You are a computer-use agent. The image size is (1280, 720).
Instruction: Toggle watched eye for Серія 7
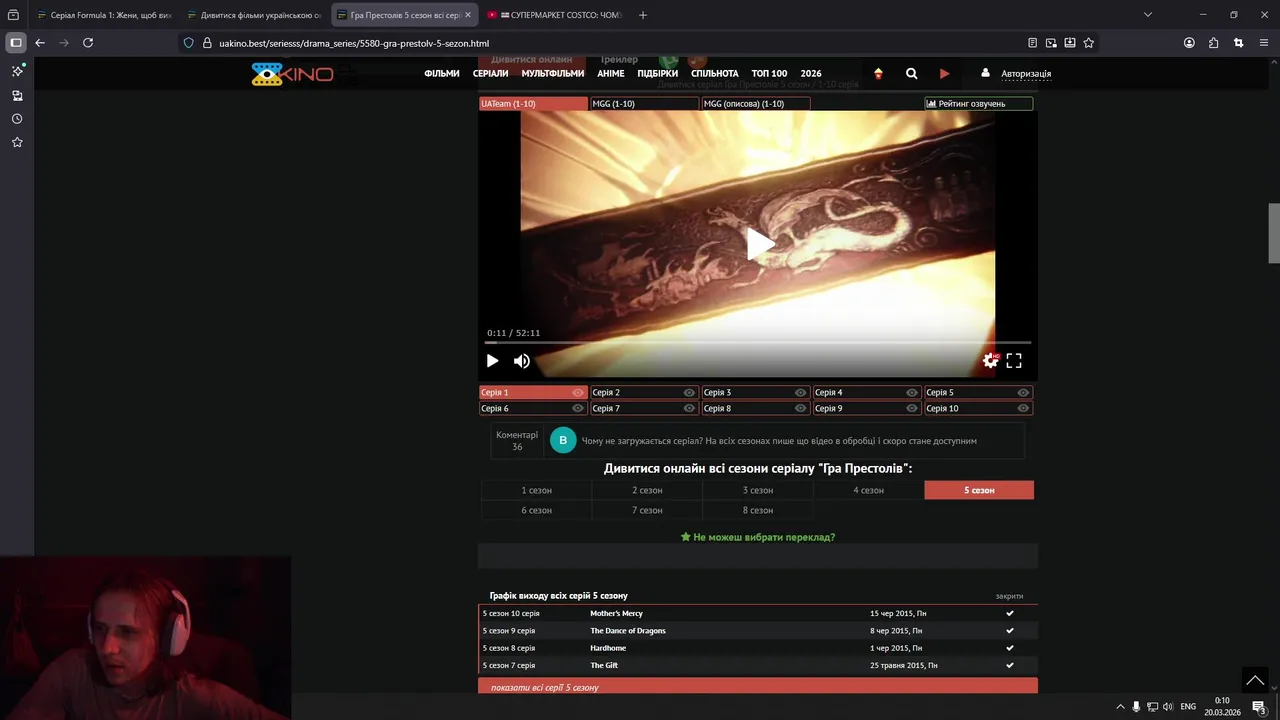click(x=689, y=408)
